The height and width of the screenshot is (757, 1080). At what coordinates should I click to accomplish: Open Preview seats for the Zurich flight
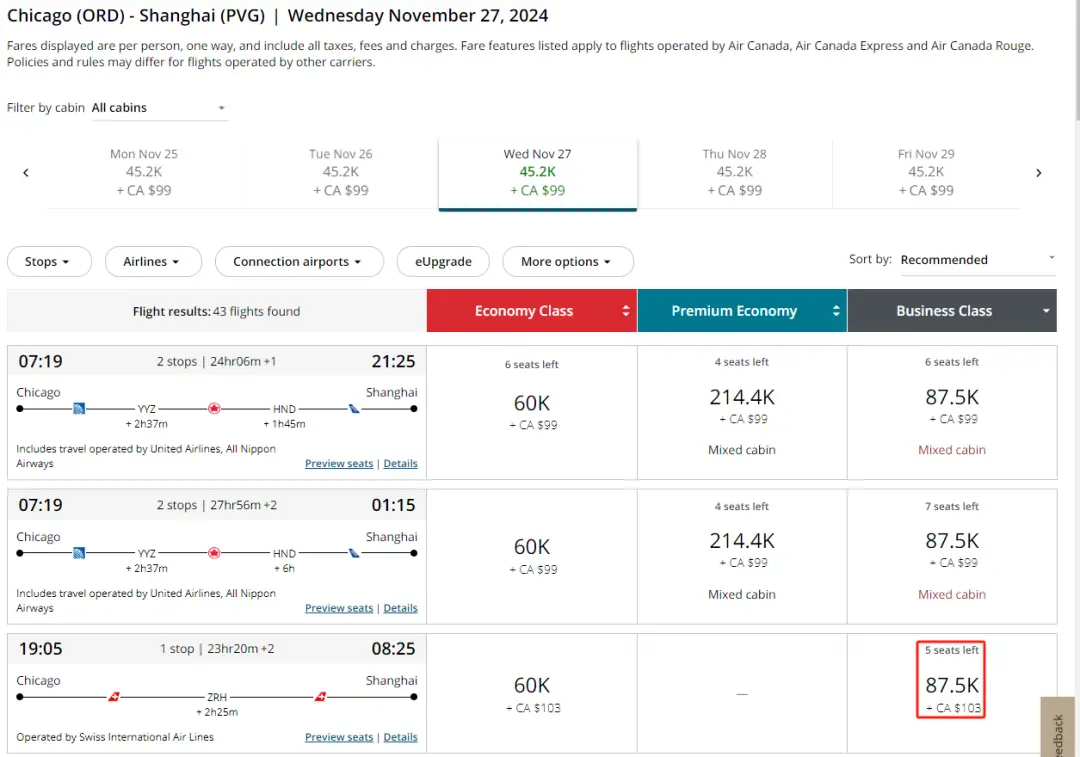(x=339, y=737)
